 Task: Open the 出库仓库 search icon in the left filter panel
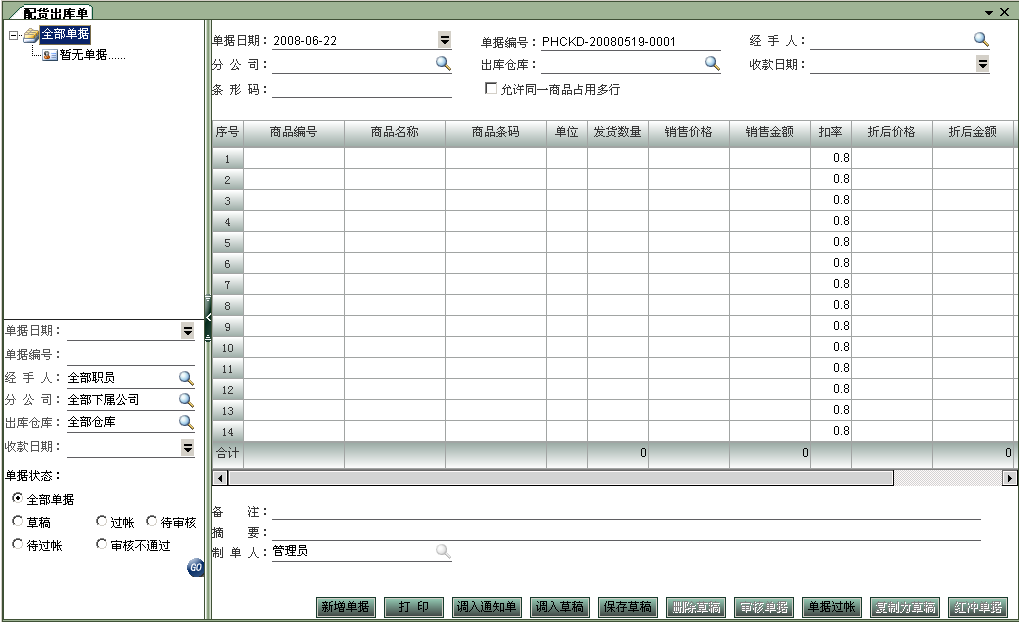[184, 422]
